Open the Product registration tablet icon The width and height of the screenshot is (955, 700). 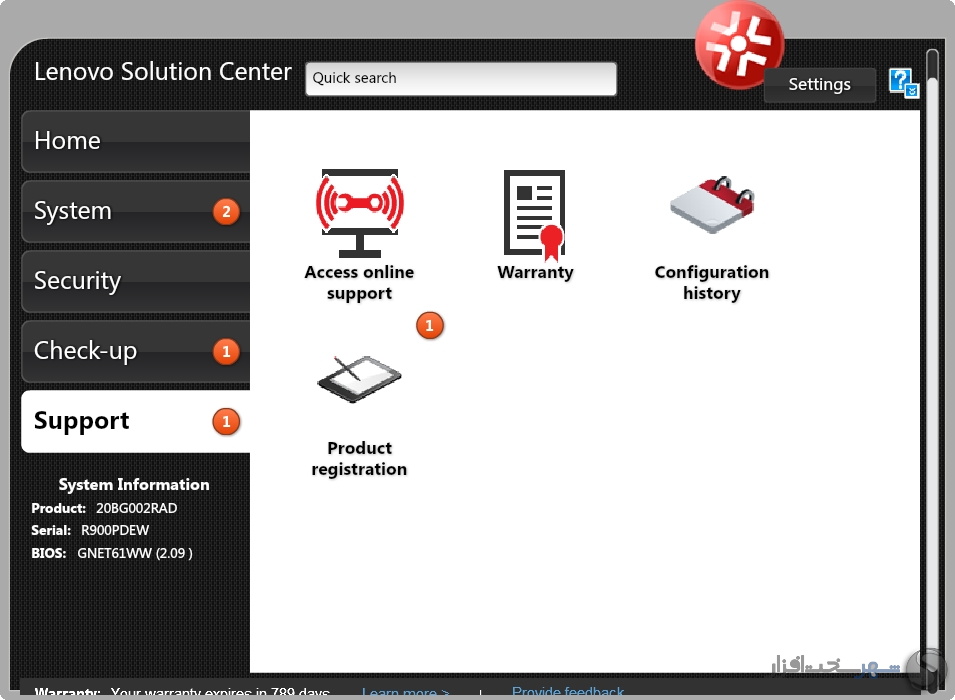[359, 378]
